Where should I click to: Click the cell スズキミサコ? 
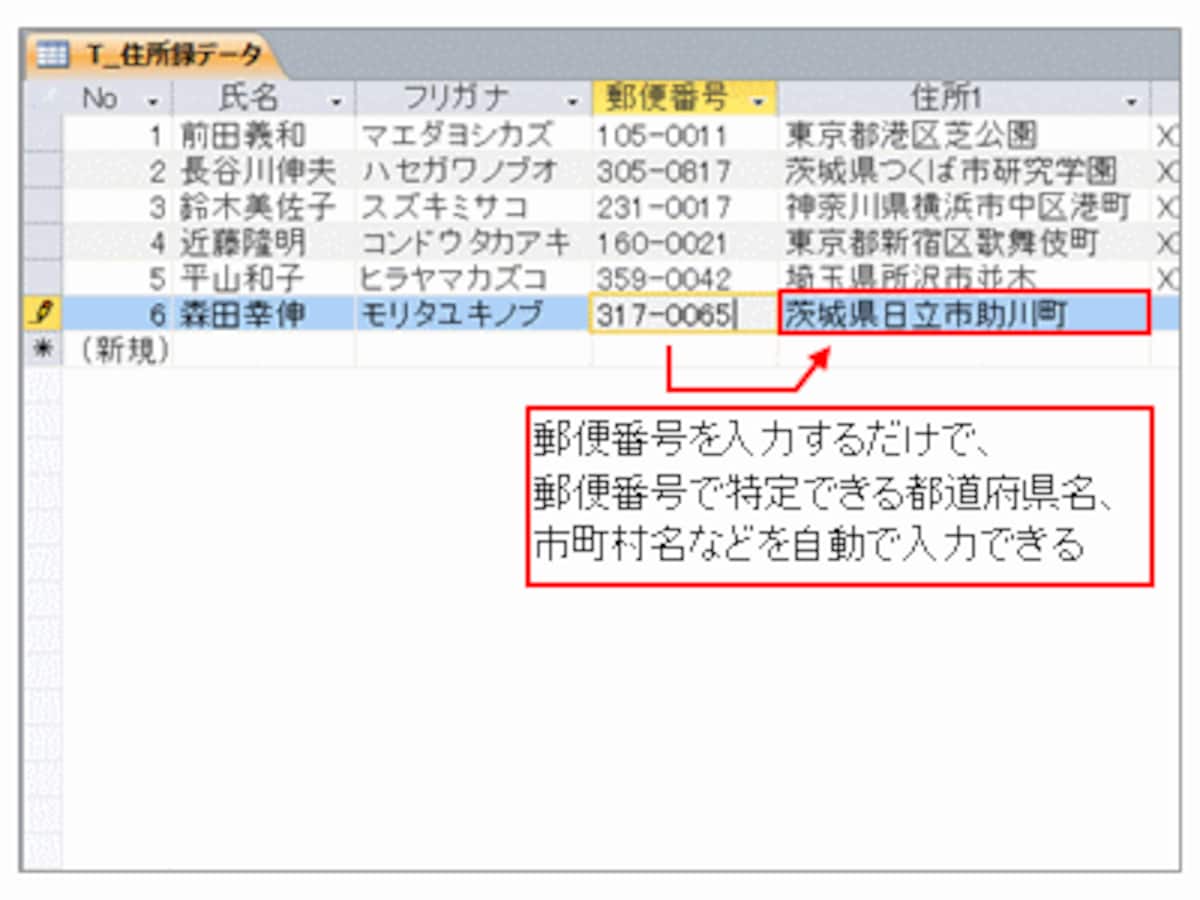473,207
